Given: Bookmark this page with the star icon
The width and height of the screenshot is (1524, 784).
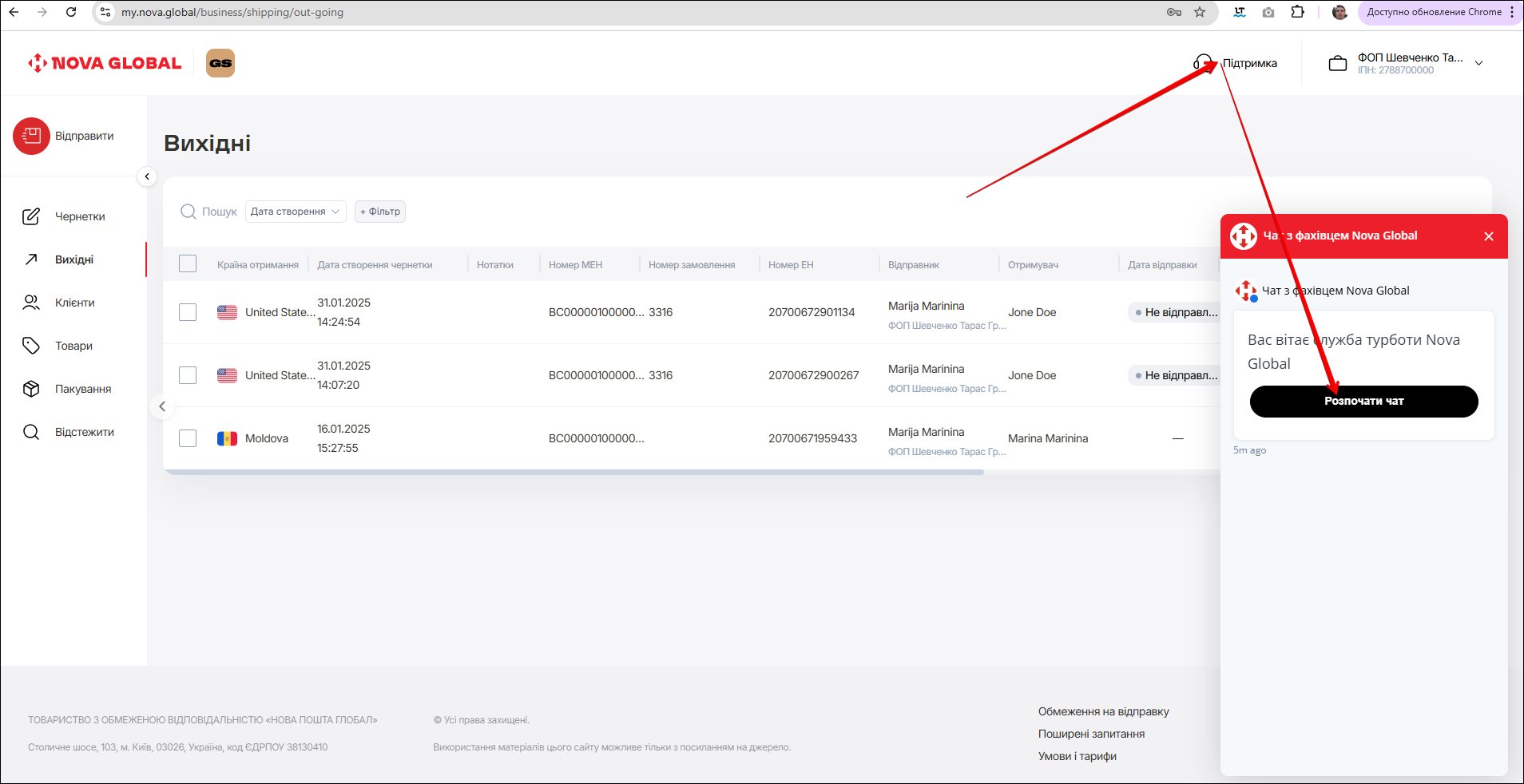Looking at the screenshot, I should coord(1199,12).
